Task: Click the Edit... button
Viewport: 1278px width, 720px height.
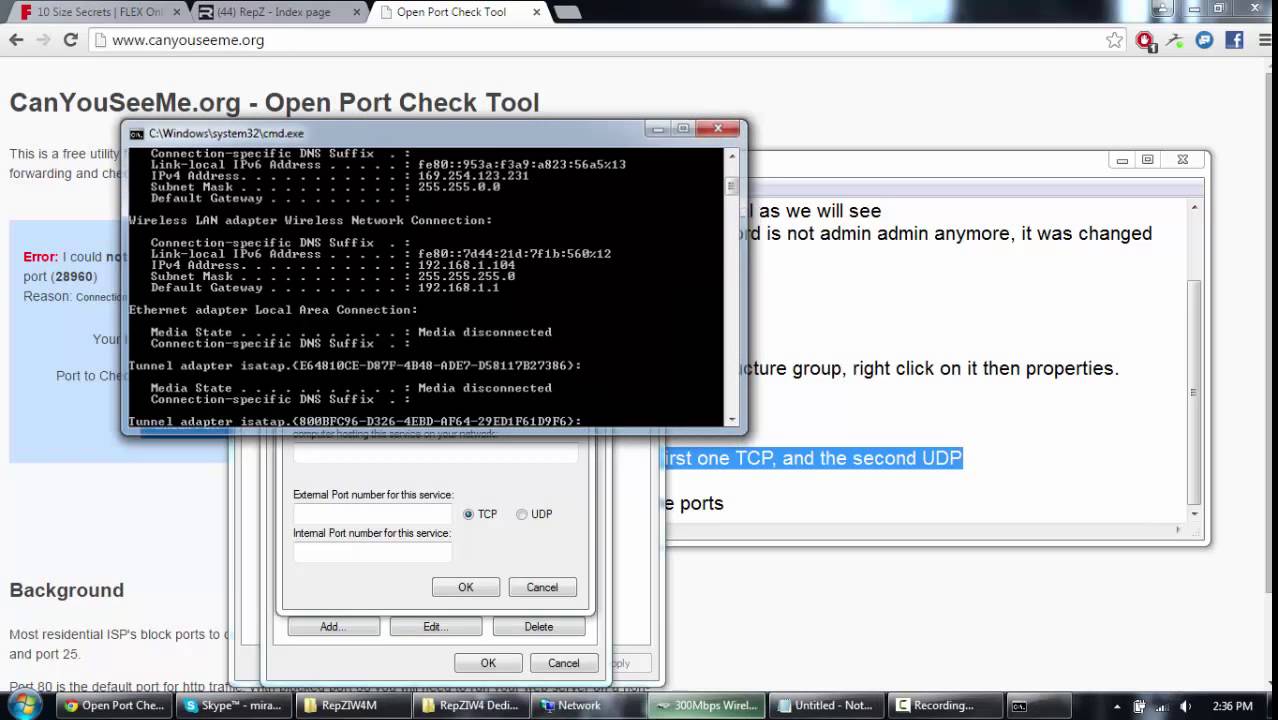Action: pyautogui.click(x=436, y=626)
